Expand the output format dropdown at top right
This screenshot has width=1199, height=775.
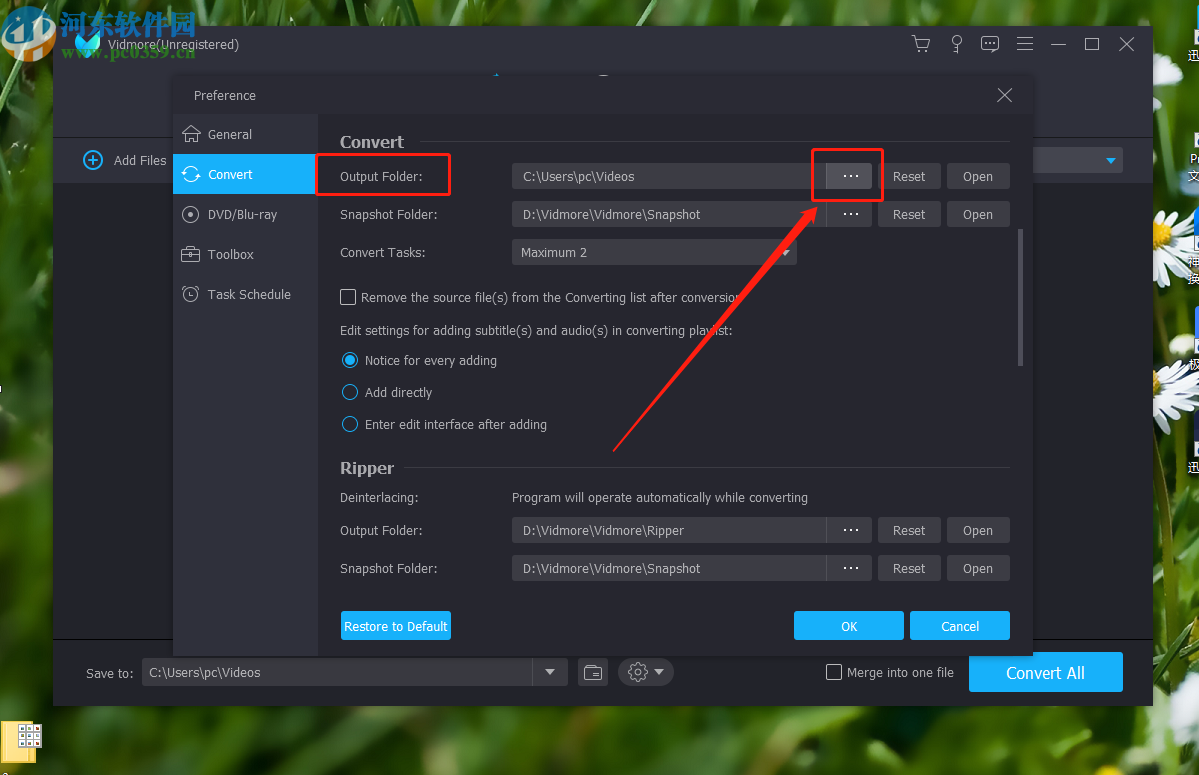1110,161
